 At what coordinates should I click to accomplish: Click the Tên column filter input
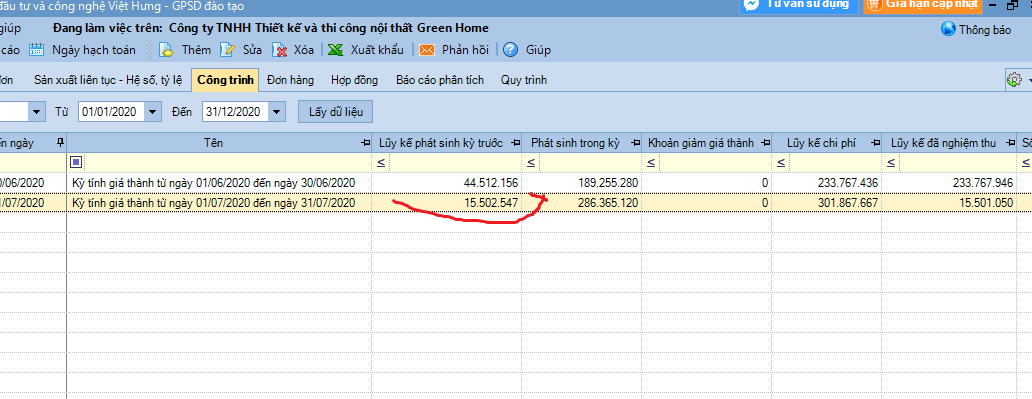(x=228, y=162)
